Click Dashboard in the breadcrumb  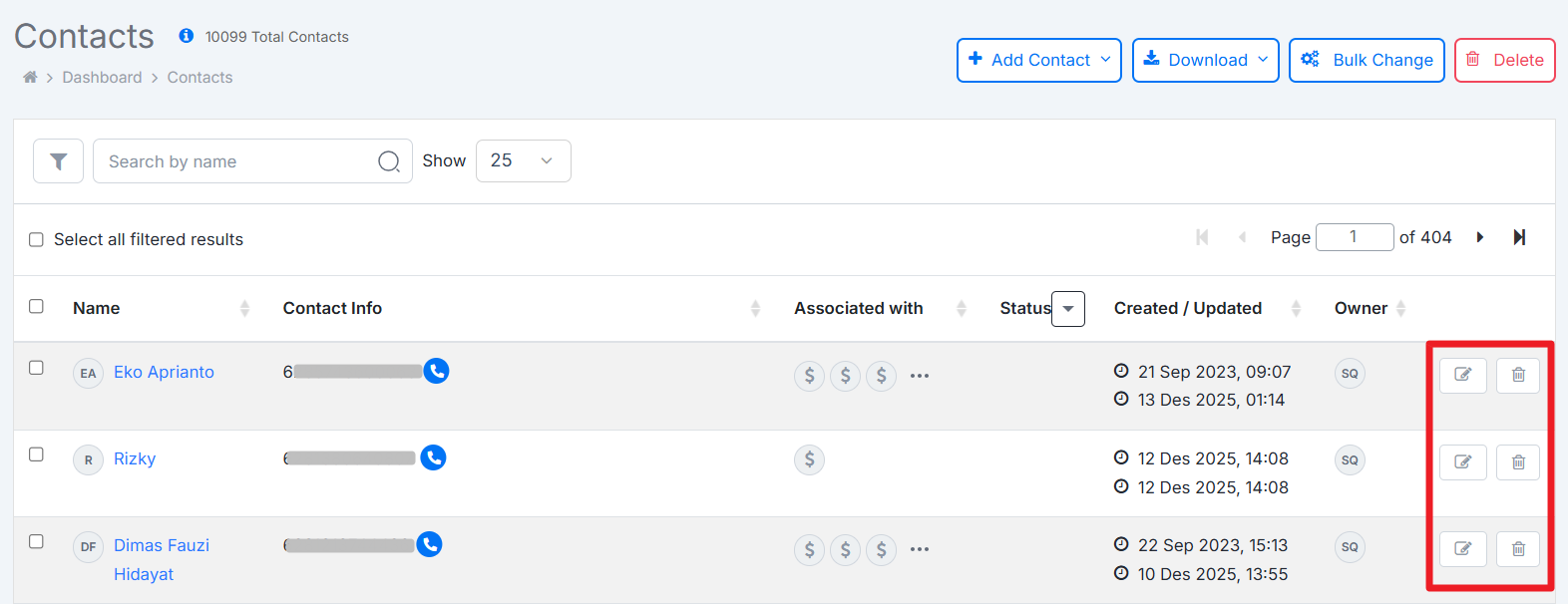tap(102, 78)
